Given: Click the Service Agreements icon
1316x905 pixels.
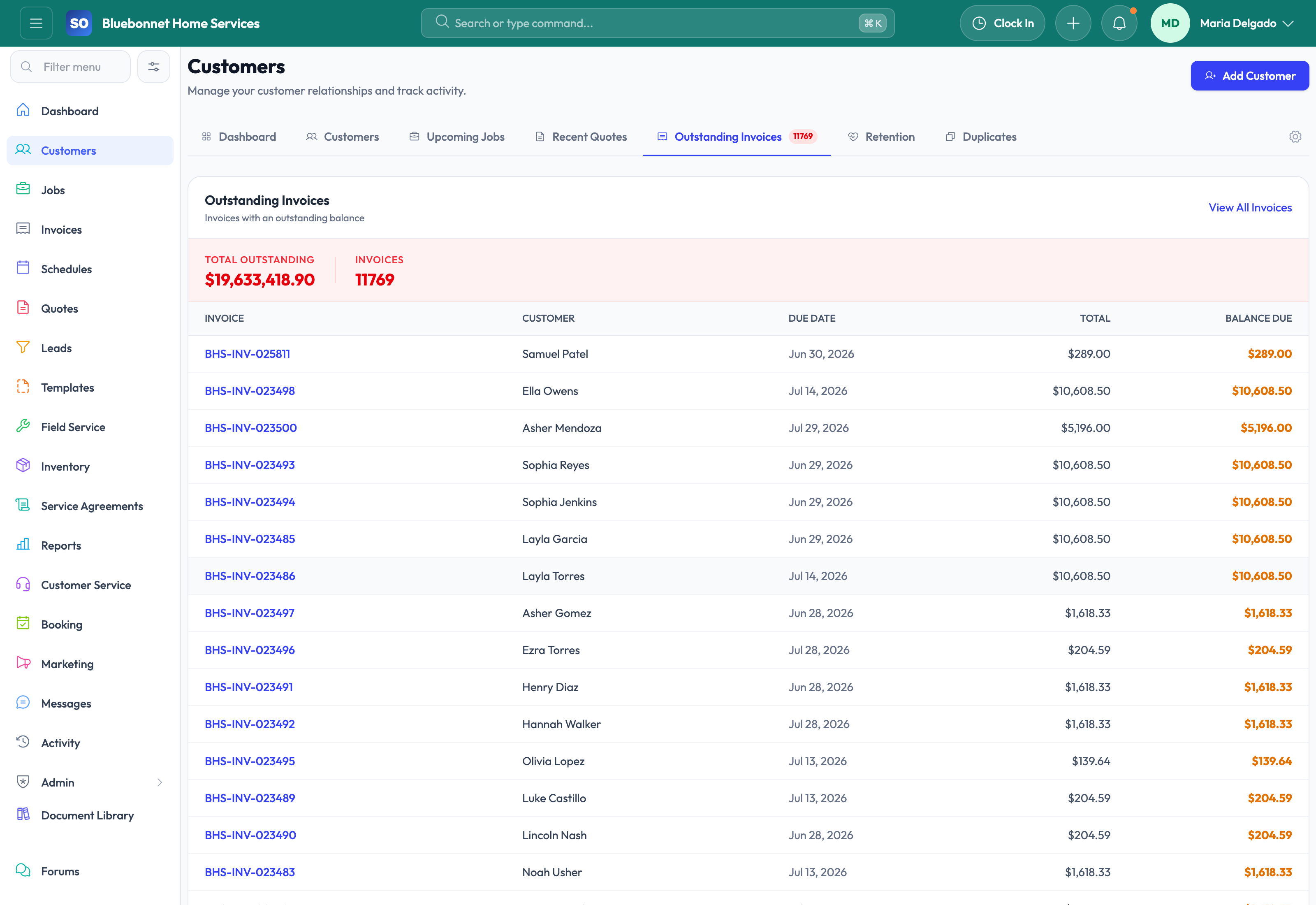Looking at the screenshot, I should tap(23, 505).
